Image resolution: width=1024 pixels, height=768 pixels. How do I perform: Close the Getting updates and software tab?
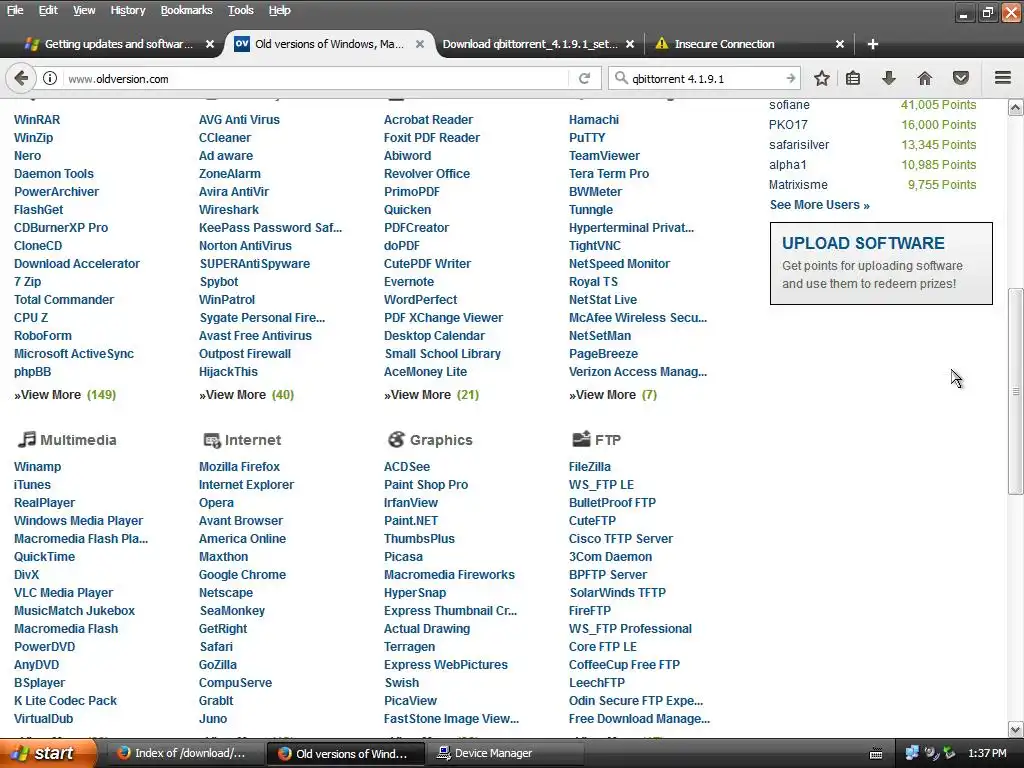[210, 44]
